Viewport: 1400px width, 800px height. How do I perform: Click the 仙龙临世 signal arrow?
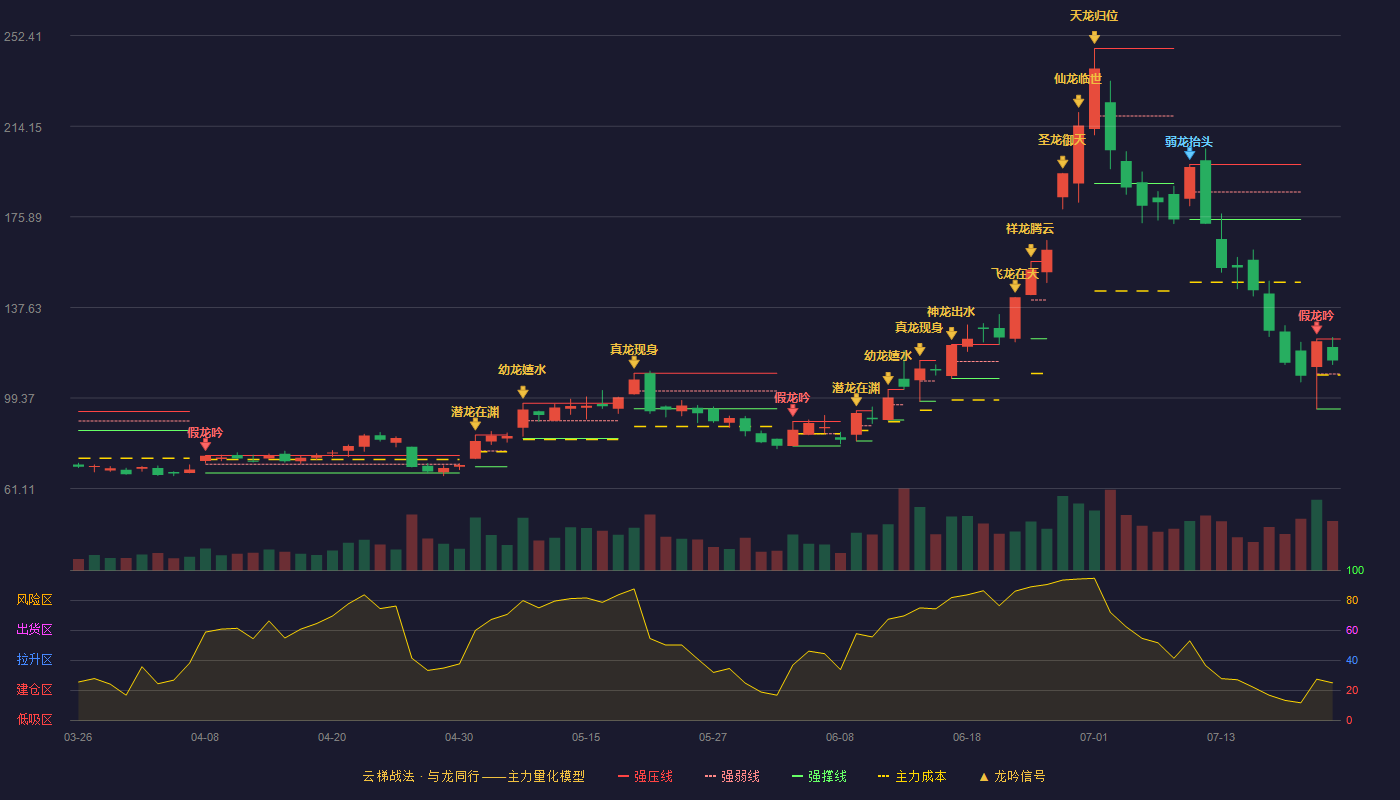[x=1078, y=101]
